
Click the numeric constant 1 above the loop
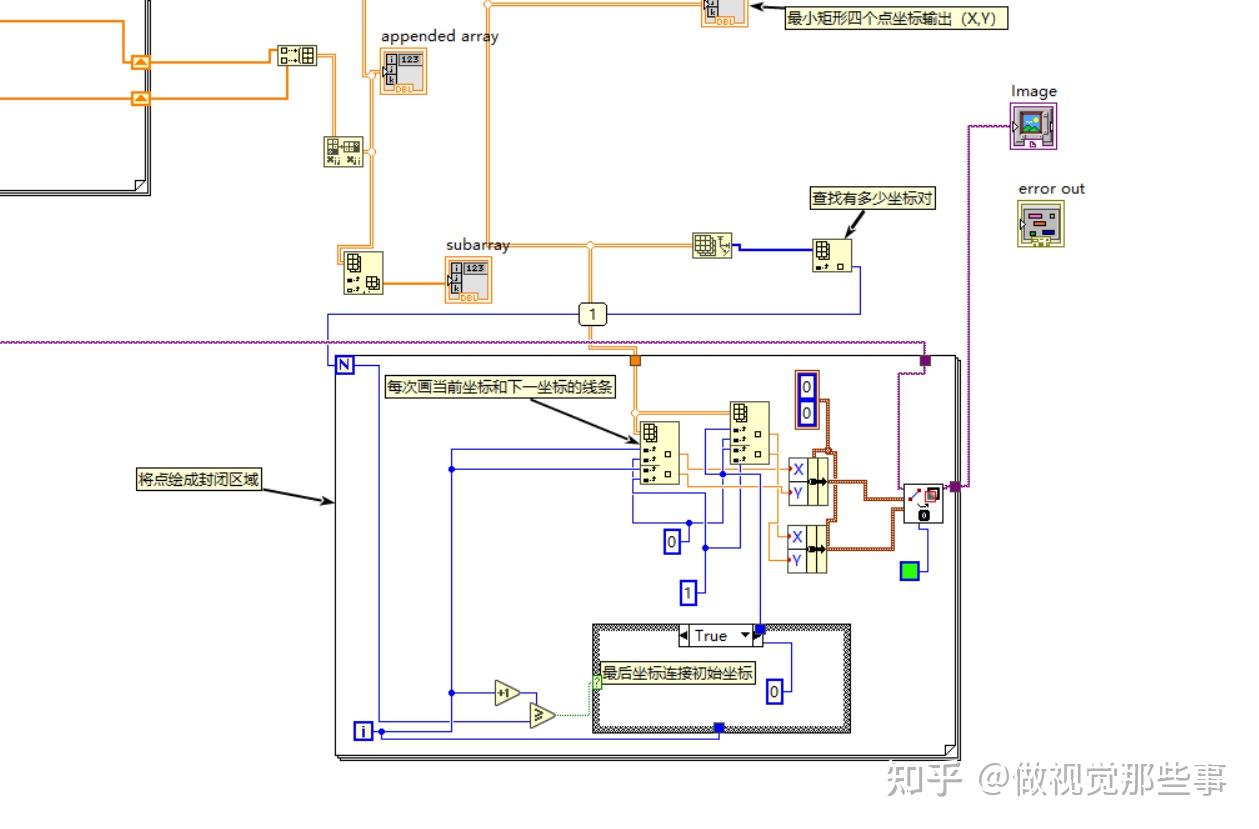coord(592,313)
